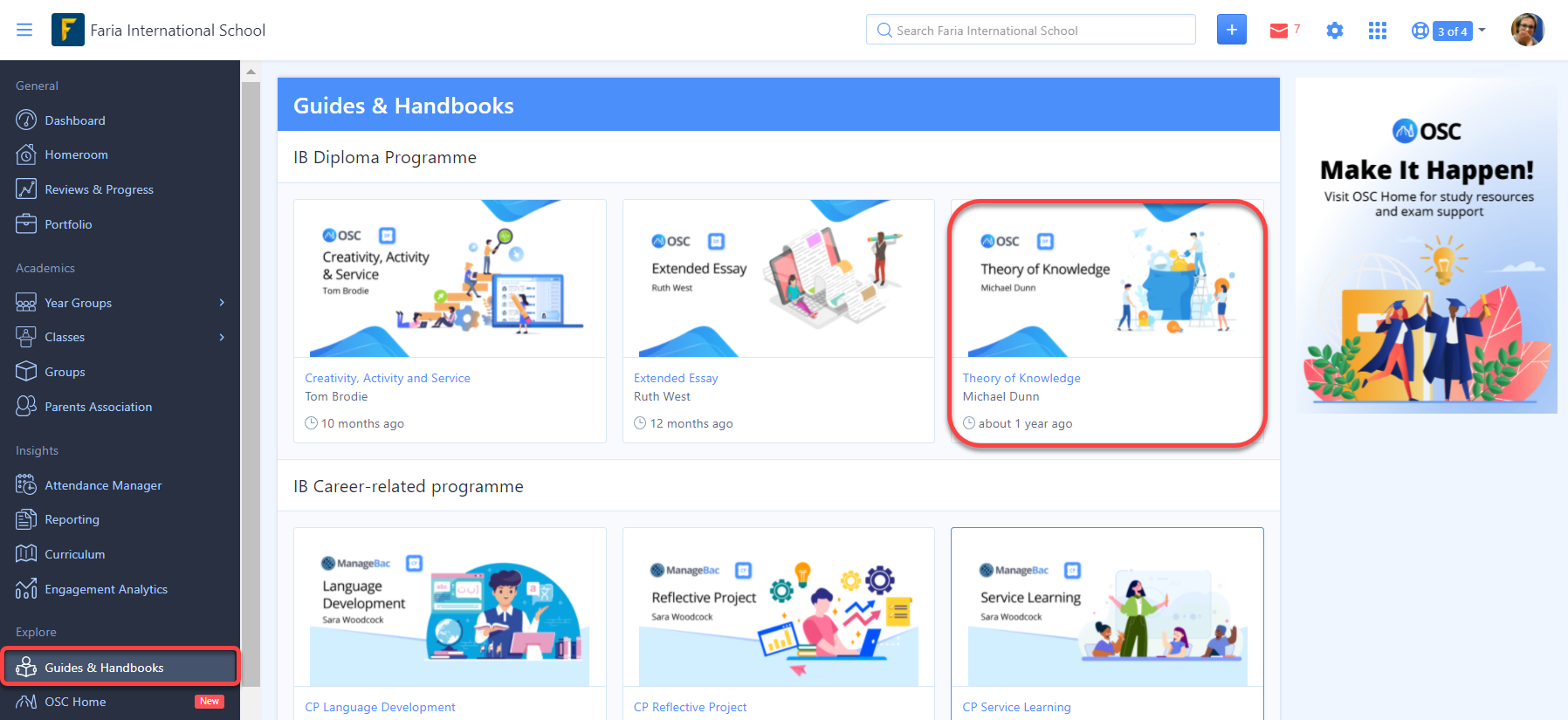This screenshot has width=1568, height=720.
Task: Click the search magnifier icon
Action: click(884, 31)
